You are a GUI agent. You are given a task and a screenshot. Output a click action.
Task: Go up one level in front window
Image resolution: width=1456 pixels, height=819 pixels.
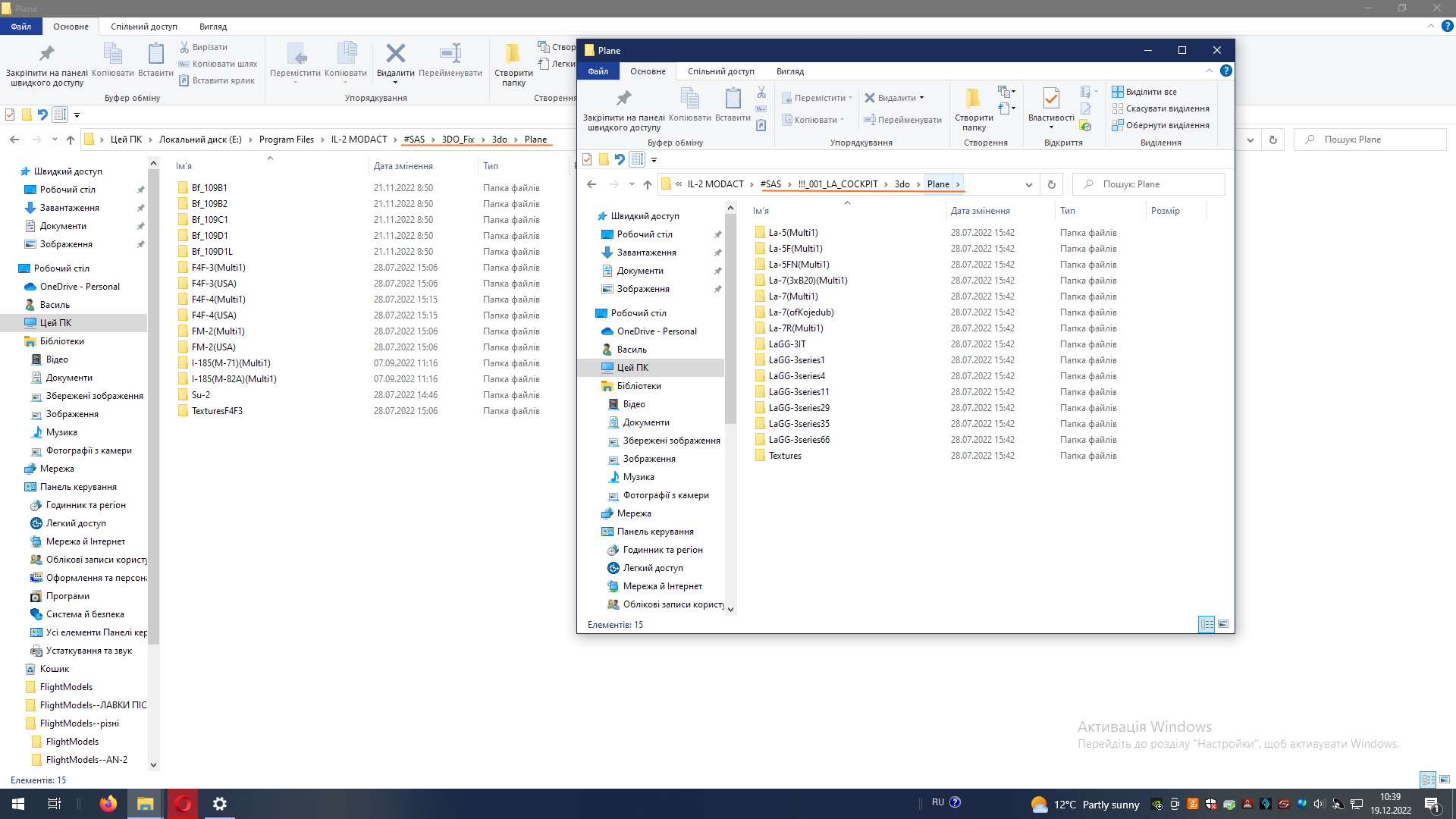coord(647,184)
